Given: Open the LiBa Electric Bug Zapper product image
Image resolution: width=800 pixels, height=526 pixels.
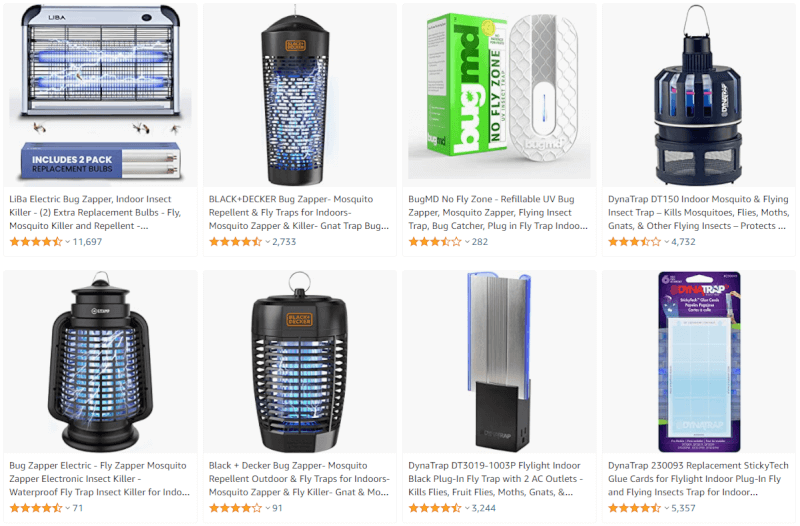Looking at the screenshot, I should 101,95.
